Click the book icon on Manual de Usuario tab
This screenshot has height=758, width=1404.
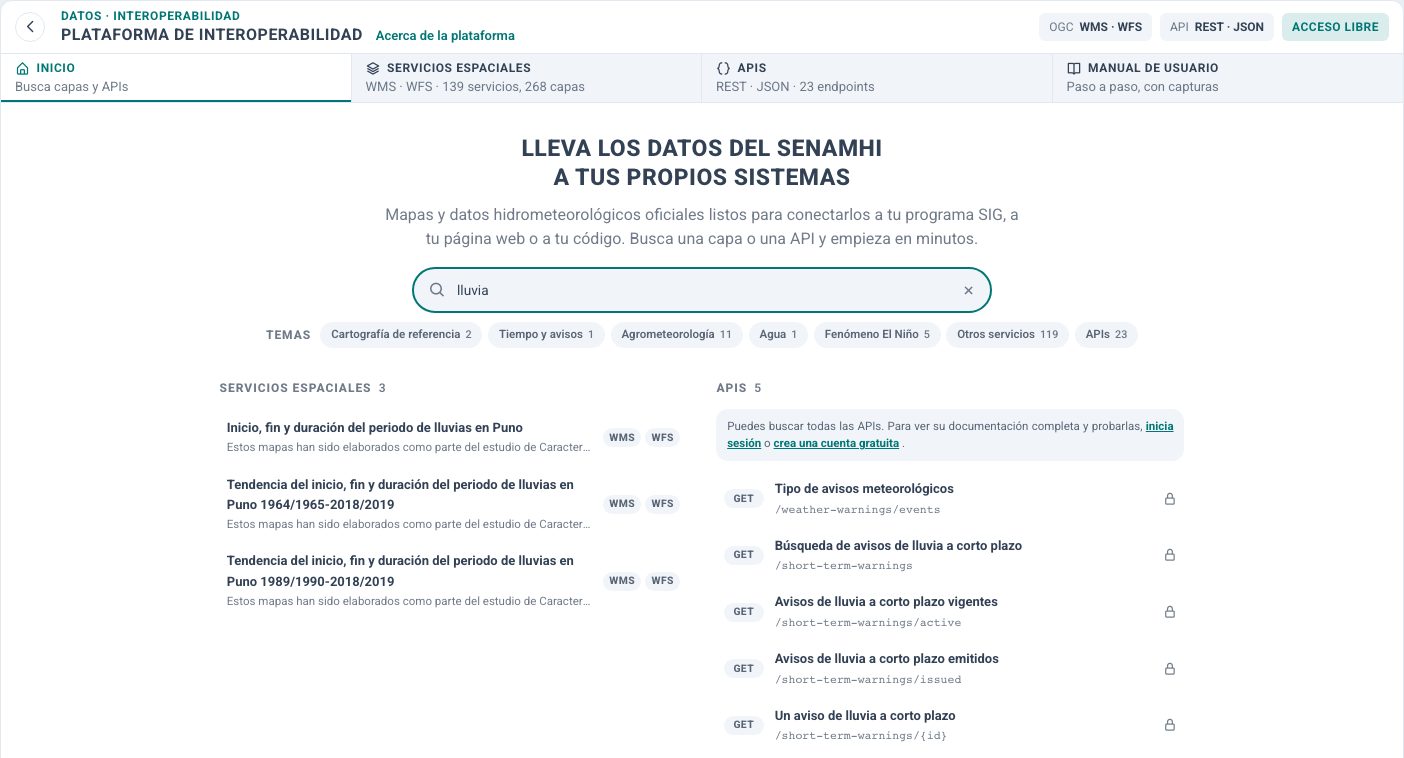(1074, 68)
